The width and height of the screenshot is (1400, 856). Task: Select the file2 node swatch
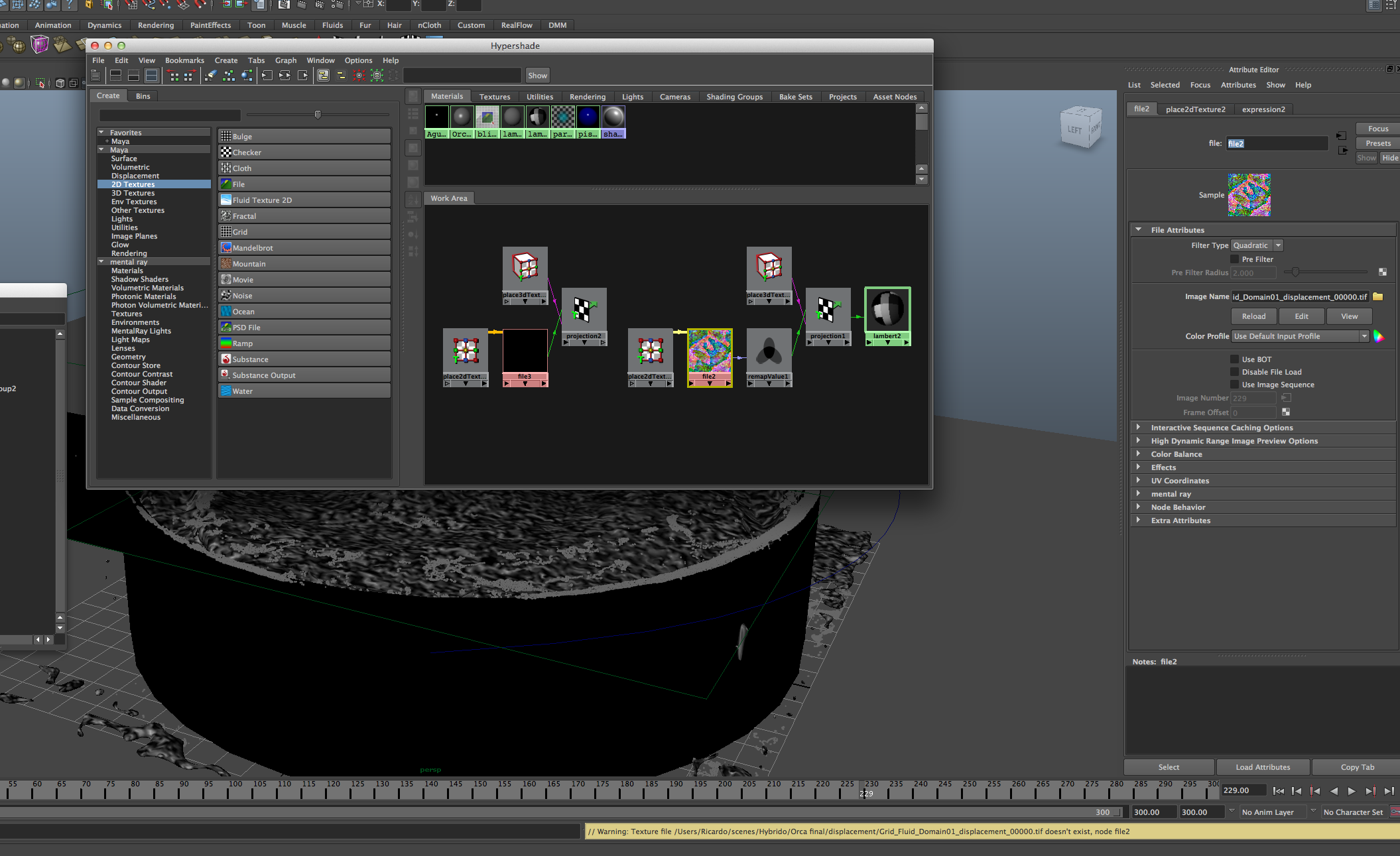(710, 351)
